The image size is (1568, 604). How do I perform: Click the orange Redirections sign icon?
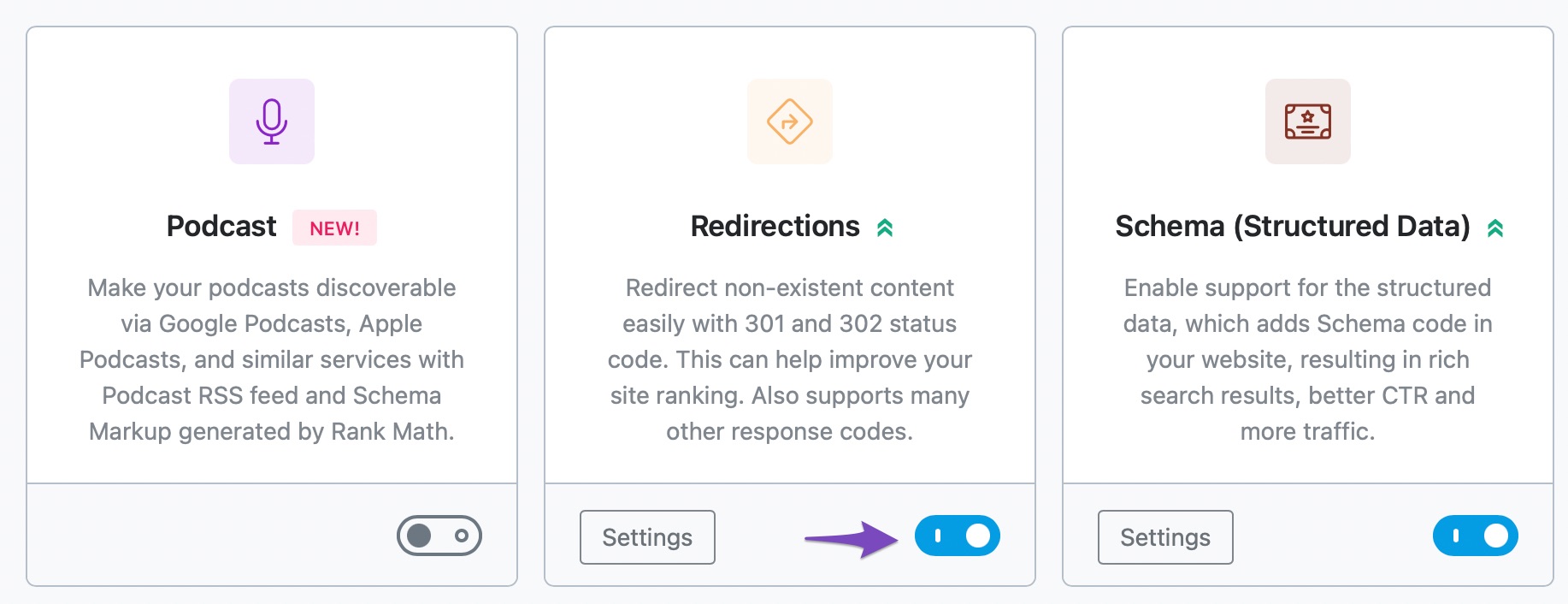[789, 121]
